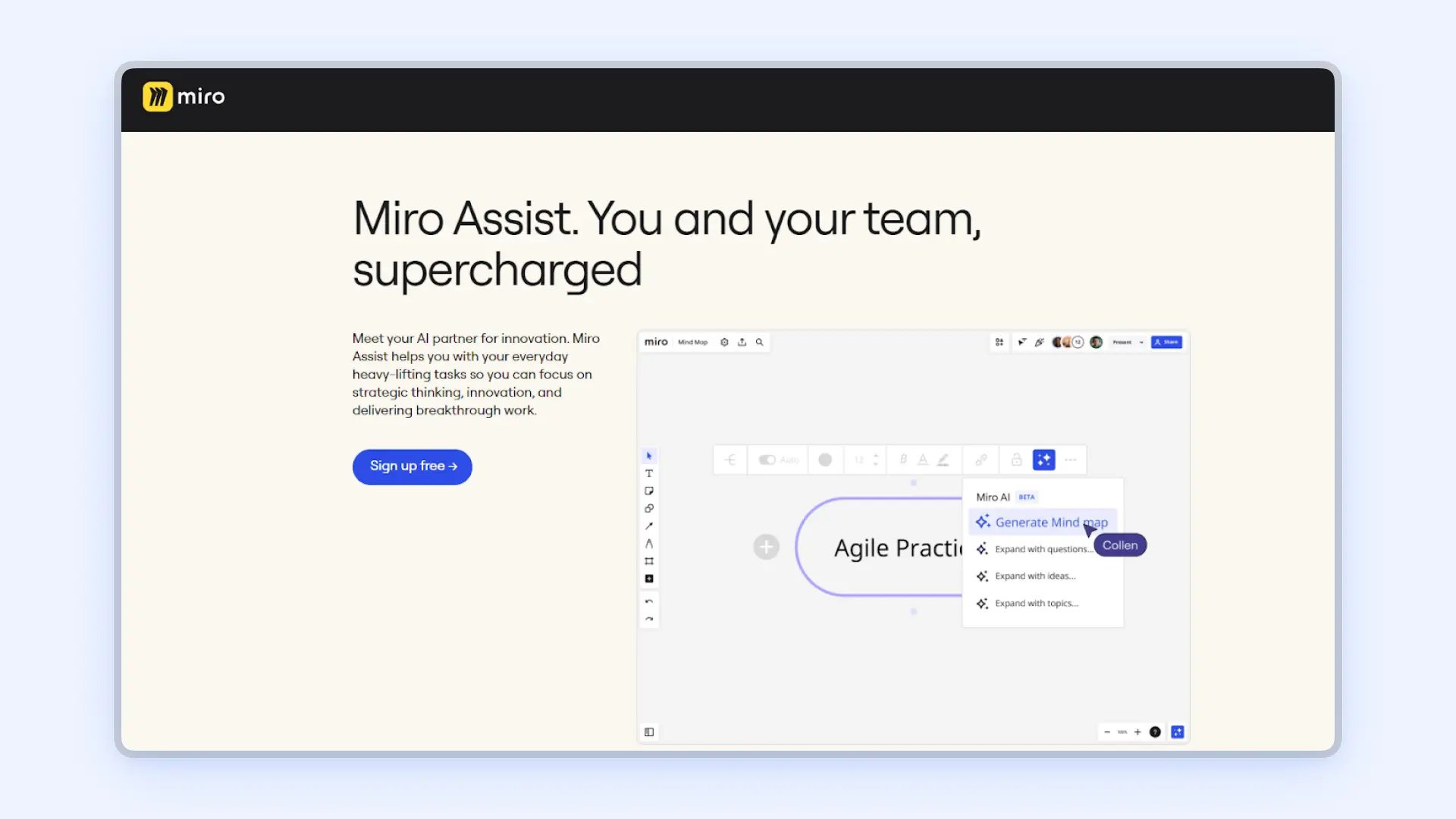
Task: Click the Miro AI assistant icon
Action: (1044, 459)
